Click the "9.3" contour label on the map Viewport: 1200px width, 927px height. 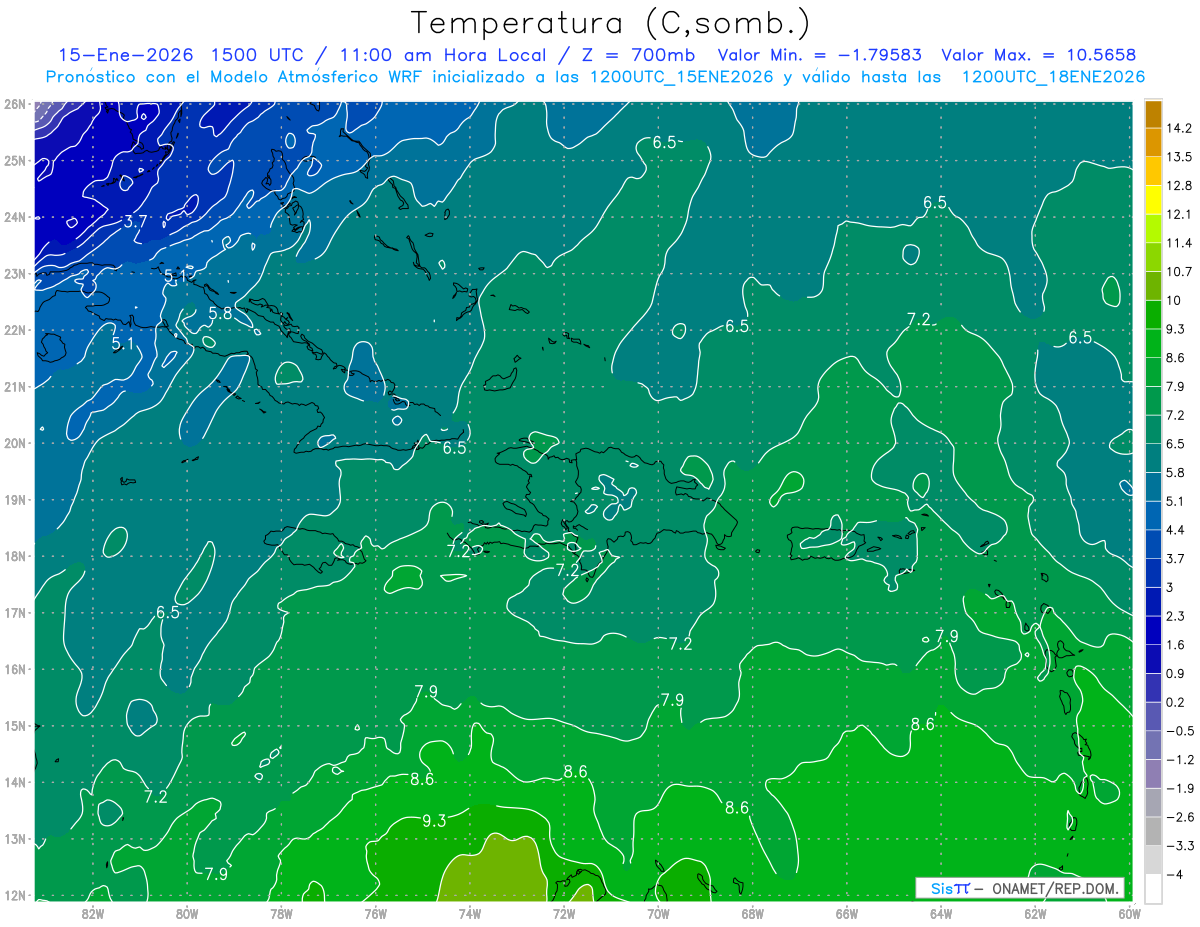(x=434, y=821)
